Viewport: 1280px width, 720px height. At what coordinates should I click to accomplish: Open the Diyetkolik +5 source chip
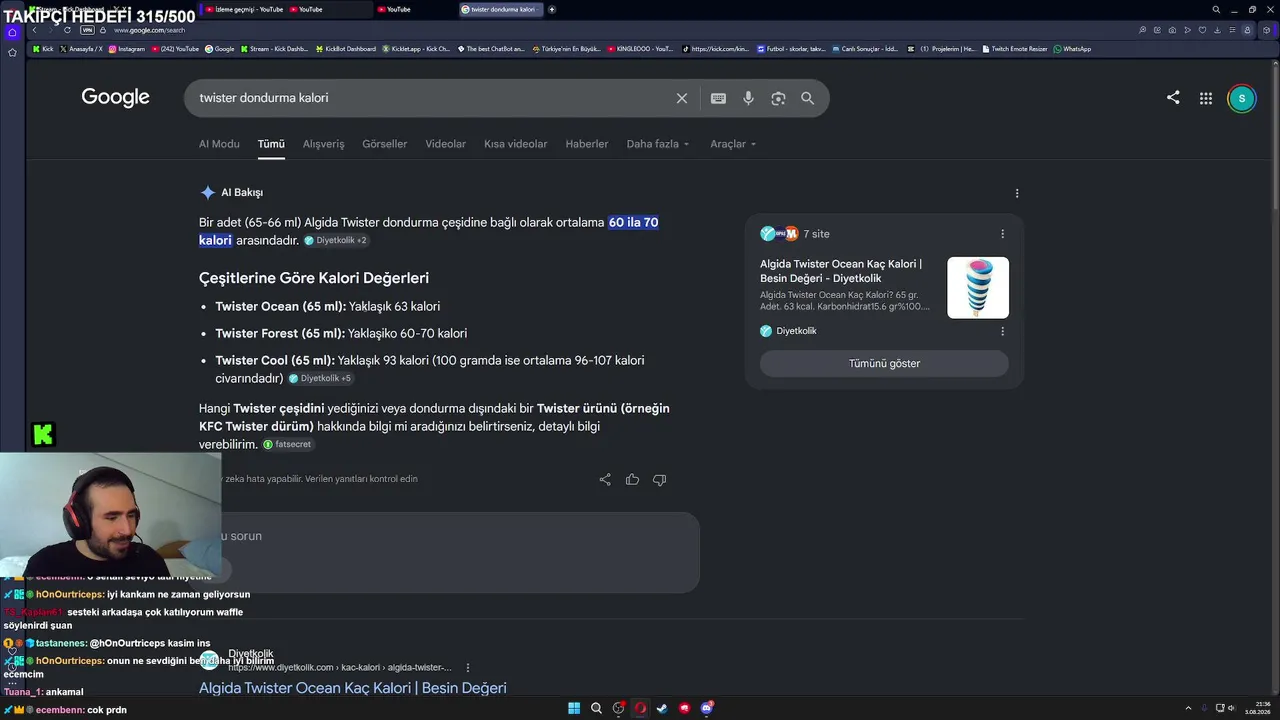click(320, 379)
